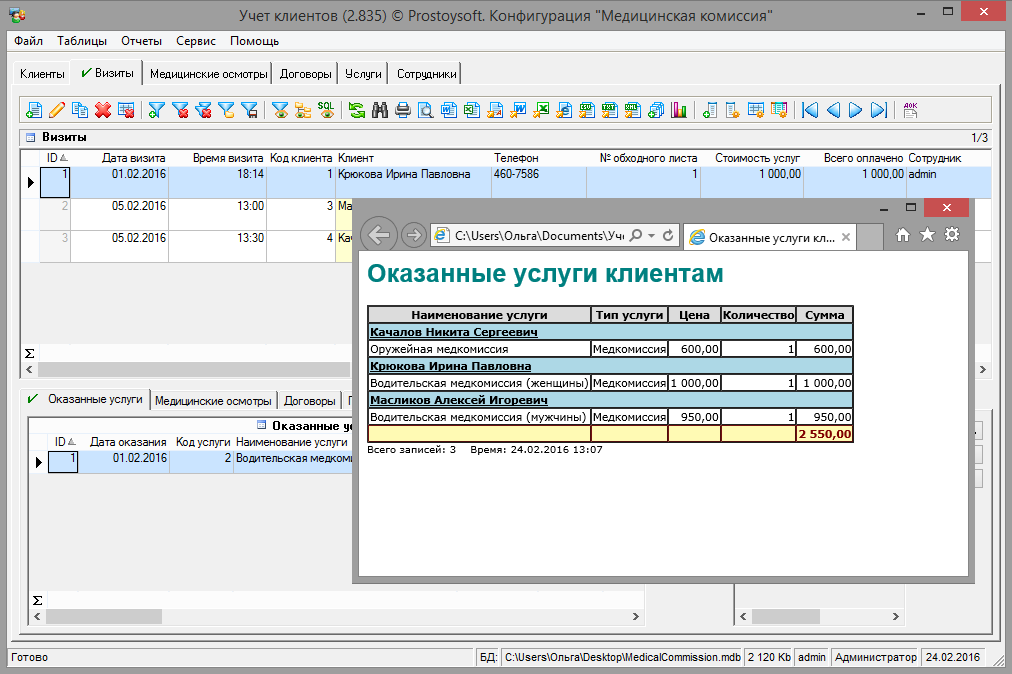Viewport: 1012px width, 674px height.
Task: Click the pencil edit record icon
Action: [x=56, y=110]
